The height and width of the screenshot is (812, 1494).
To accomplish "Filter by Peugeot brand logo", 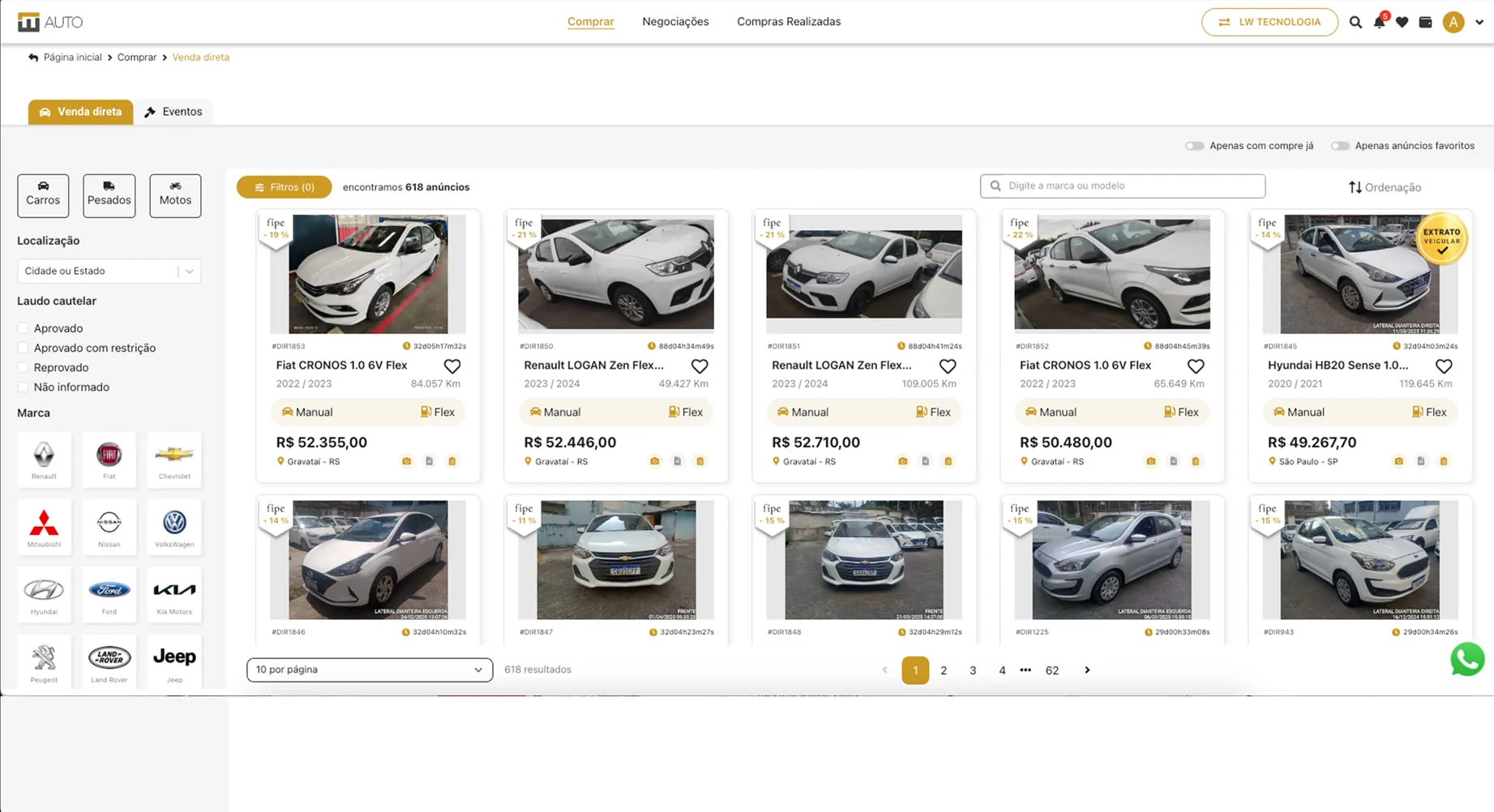I will click(44, 662).
